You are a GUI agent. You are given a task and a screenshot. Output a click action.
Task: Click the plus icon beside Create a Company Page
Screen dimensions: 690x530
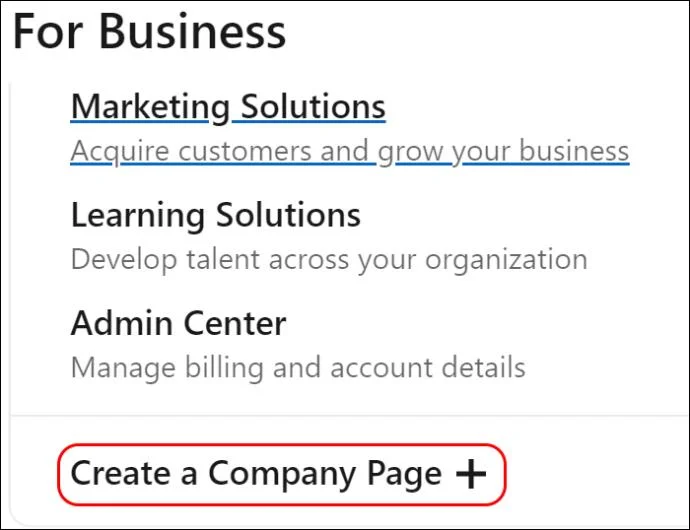pos(469,475)
